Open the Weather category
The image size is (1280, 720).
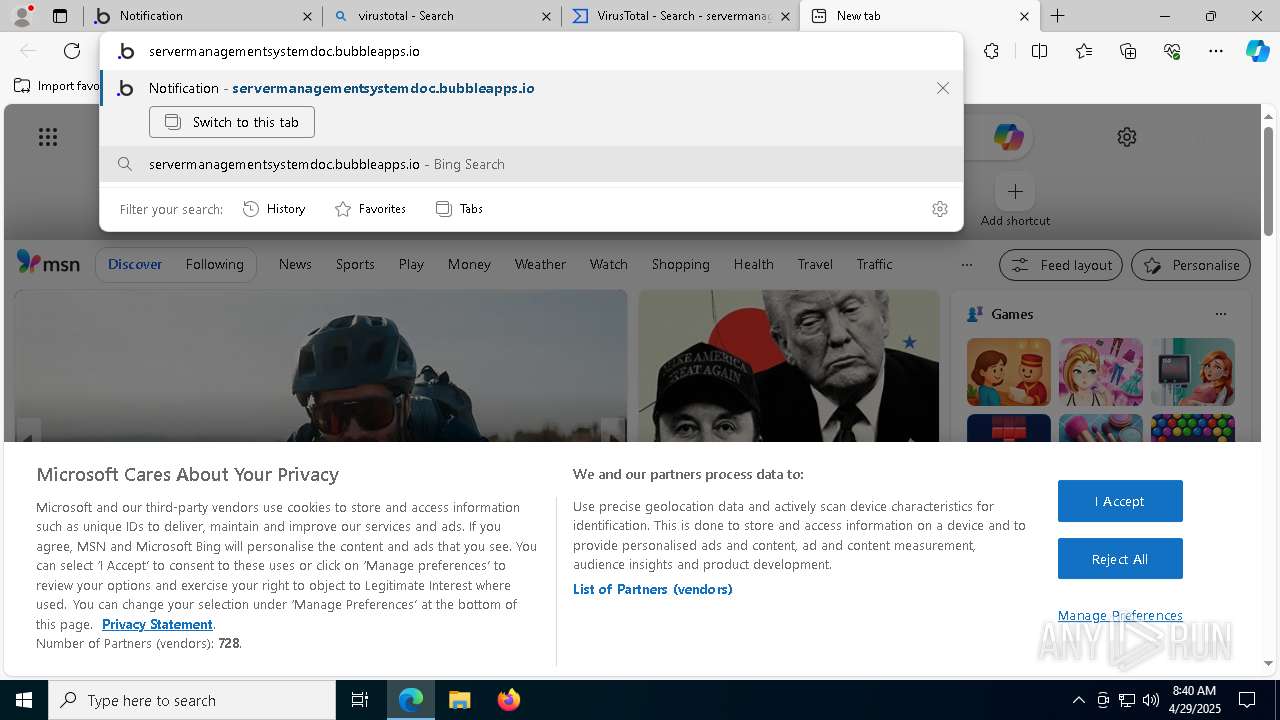pyautogui.click(x=540, y=264)
